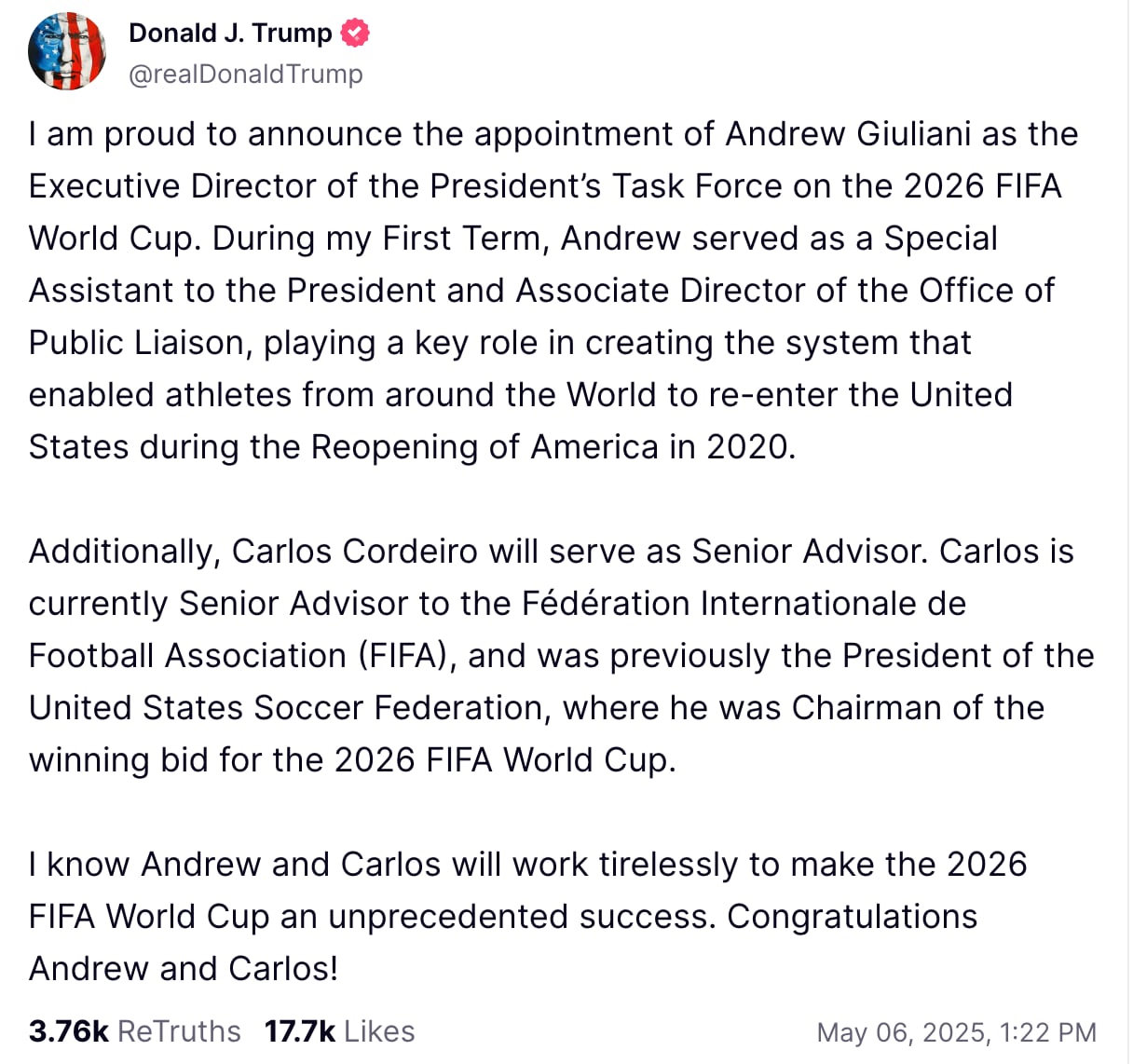The height and width of the screenshot is (1064, 1133).
Task: Open the 17.7k Likes list
Action: pos(339,1031)
